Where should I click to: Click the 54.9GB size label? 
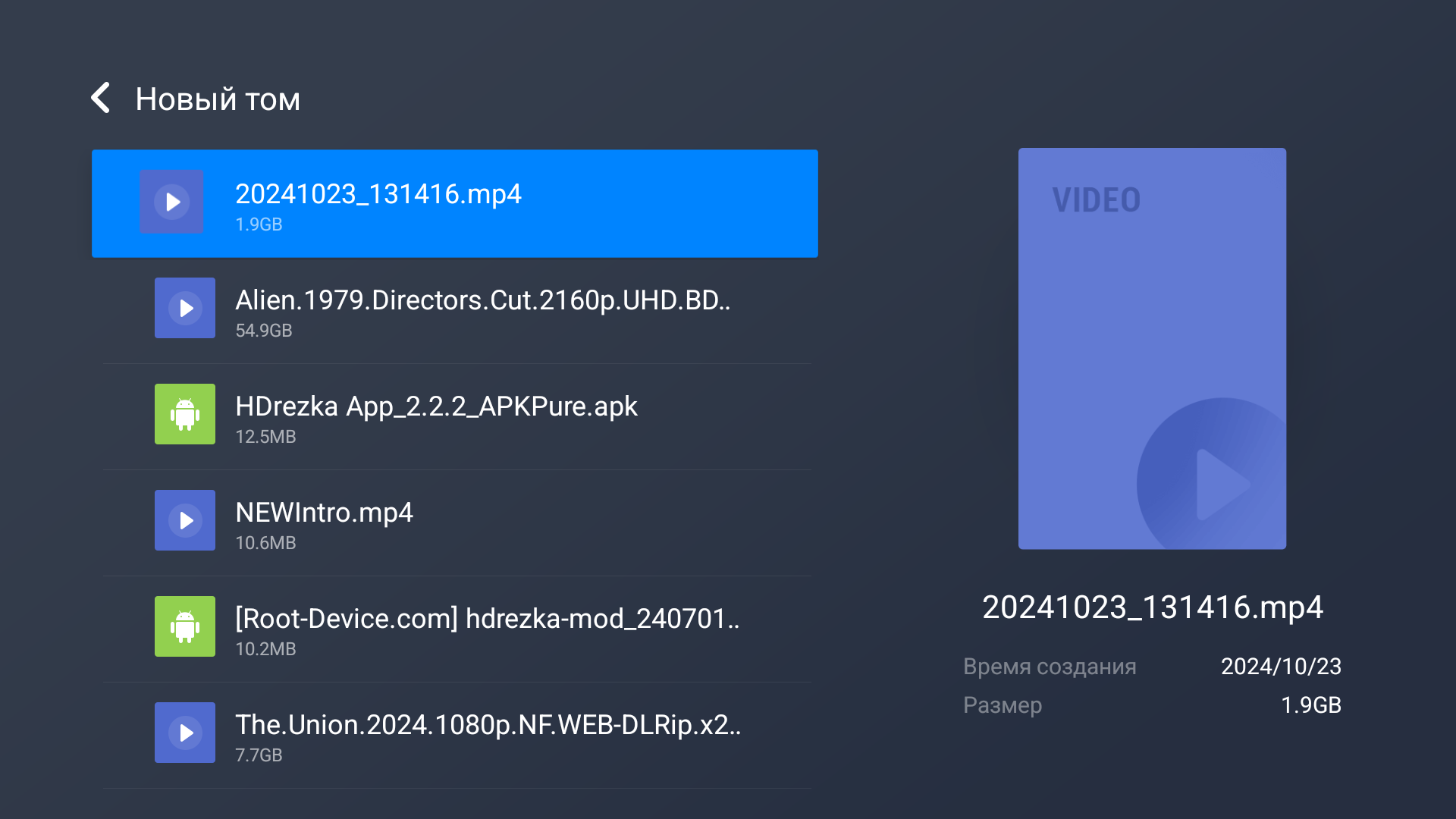(264, 331)
